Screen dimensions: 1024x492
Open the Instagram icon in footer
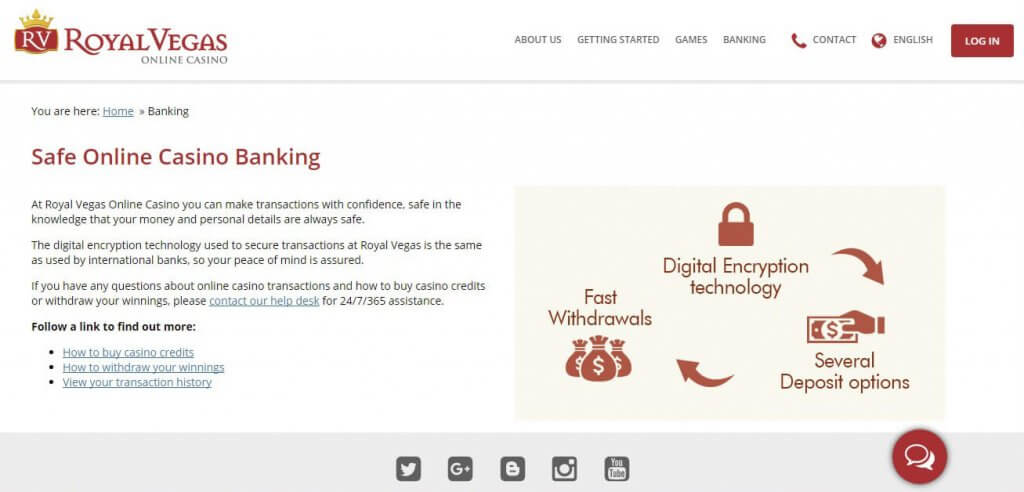pos(564,469)
